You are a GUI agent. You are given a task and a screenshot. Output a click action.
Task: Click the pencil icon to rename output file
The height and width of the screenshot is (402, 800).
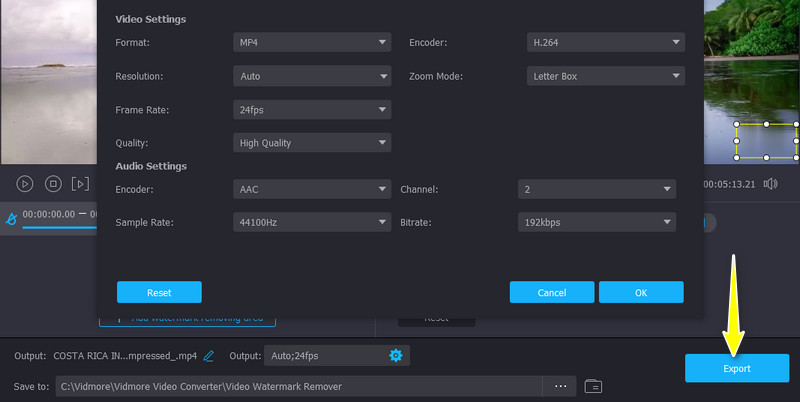[209, 355]
